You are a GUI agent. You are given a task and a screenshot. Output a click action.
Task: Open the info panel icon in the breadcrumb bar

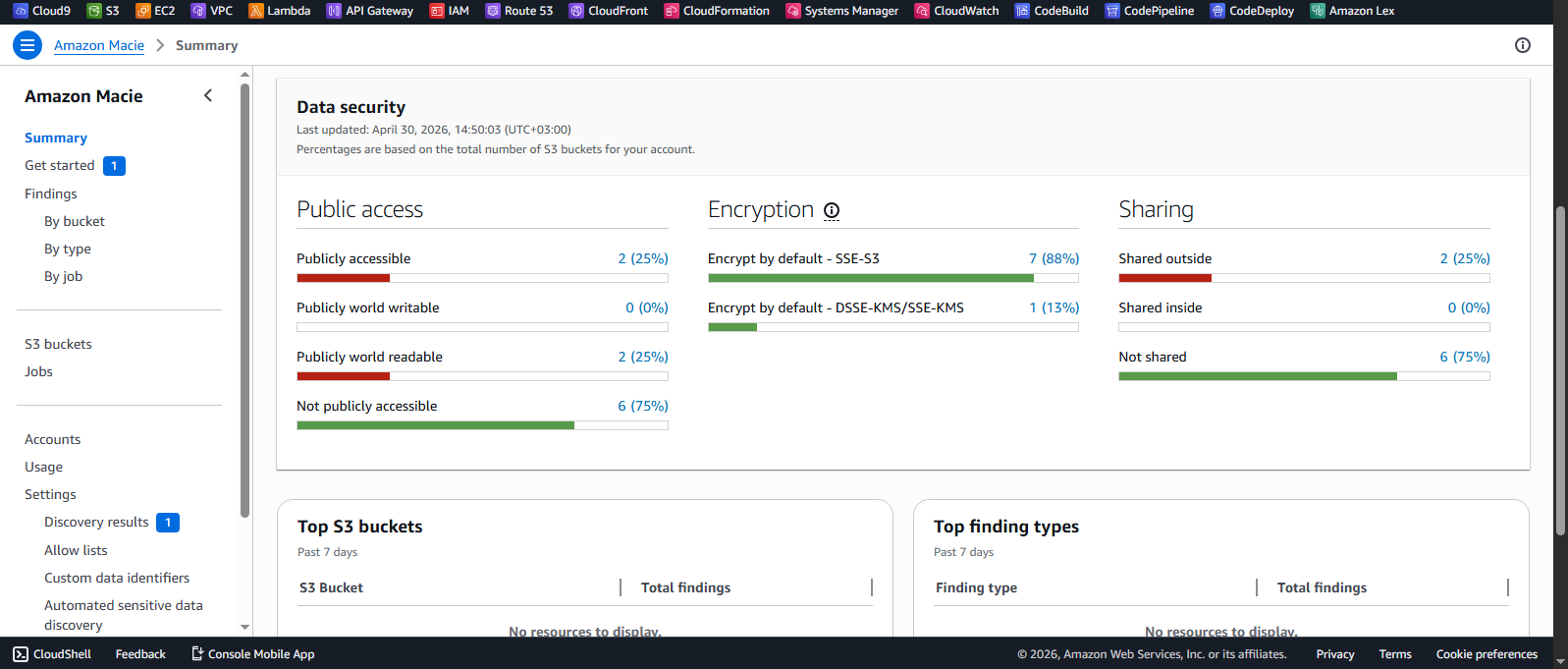tap(1523, 45)
